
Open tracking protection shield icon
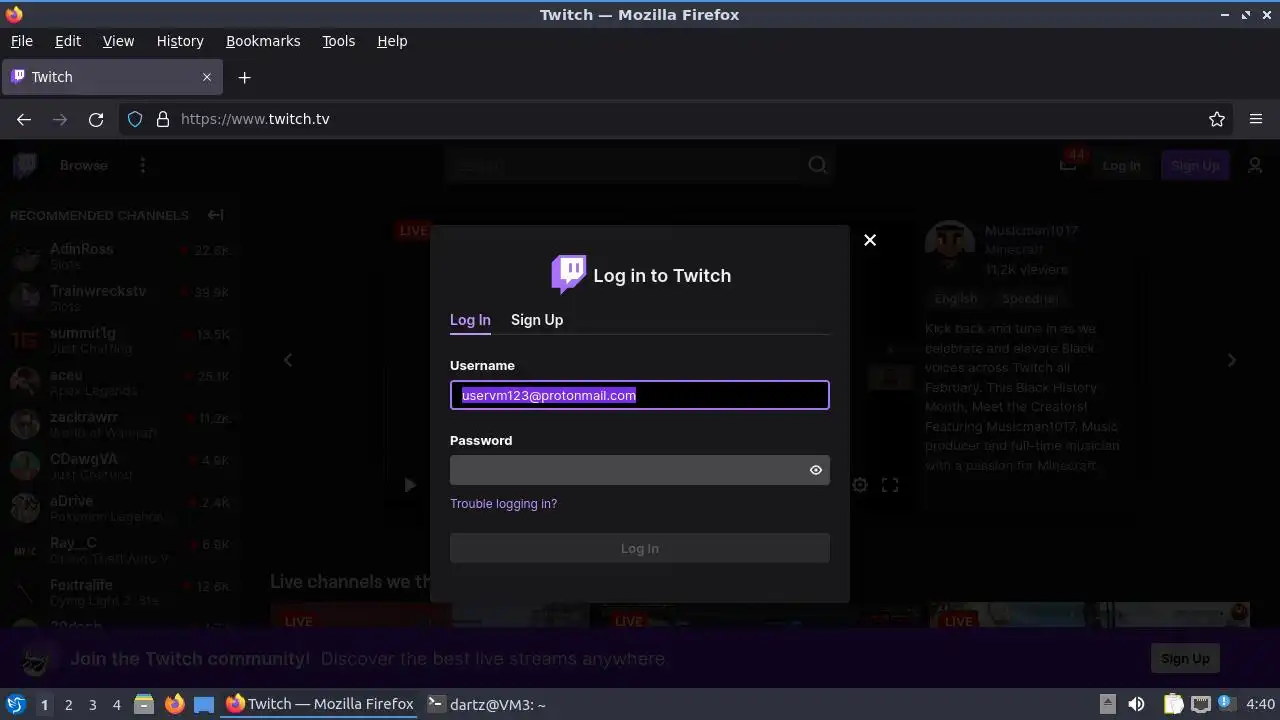coord(135,119)
